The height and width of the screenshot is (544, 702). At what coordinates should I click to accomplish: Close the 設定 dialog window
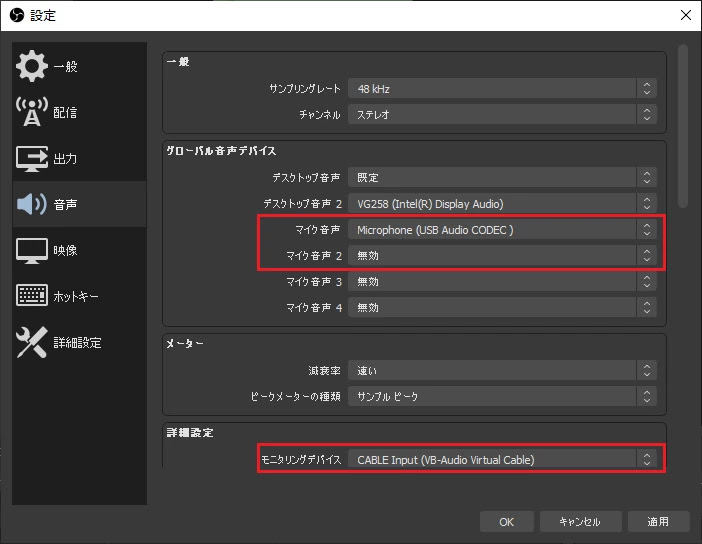coord(685,15)
